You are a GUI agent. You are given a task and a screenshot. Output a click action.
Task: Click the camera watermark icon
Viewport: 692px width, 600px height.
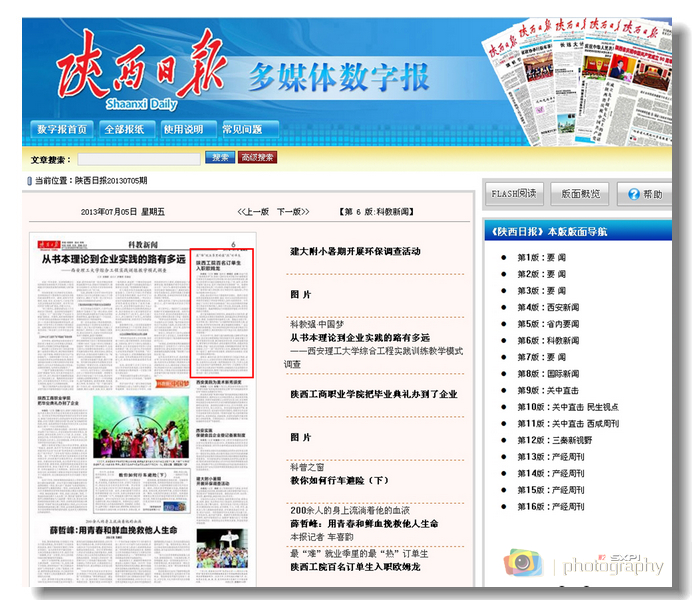click(523, 563)
